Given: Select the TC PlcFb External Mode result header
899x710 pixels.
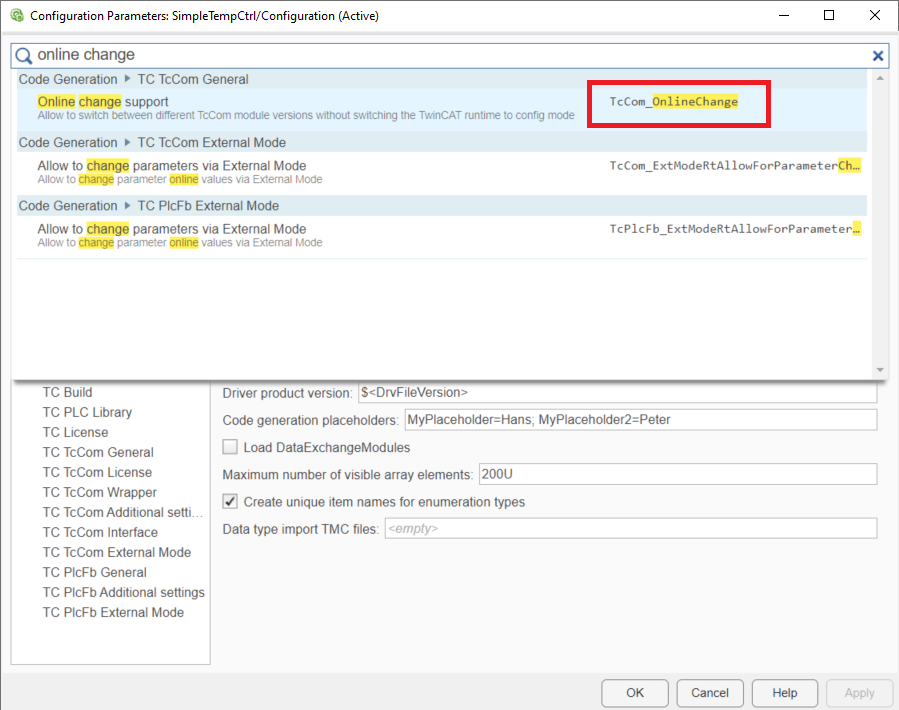Looking at the screenshot, I should point(208,206).
